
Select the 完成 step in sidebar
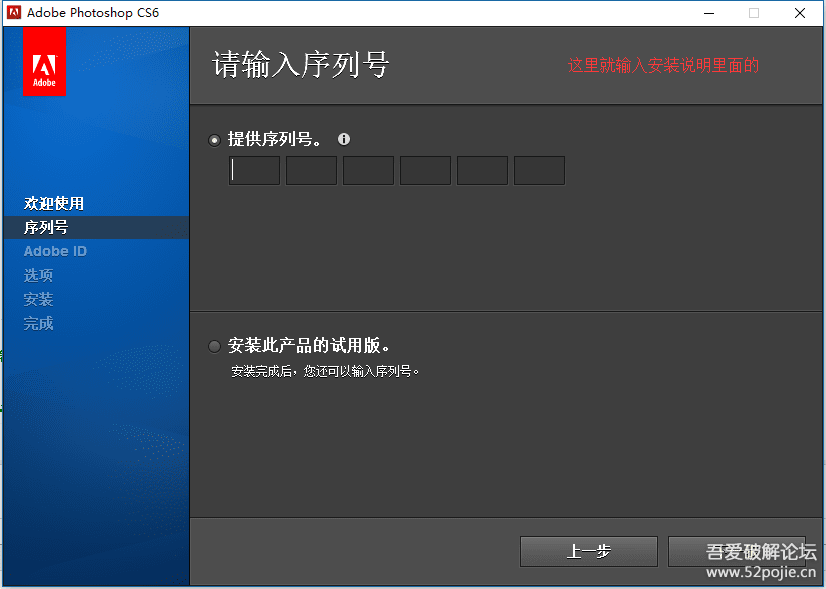[x=38, y=323]
